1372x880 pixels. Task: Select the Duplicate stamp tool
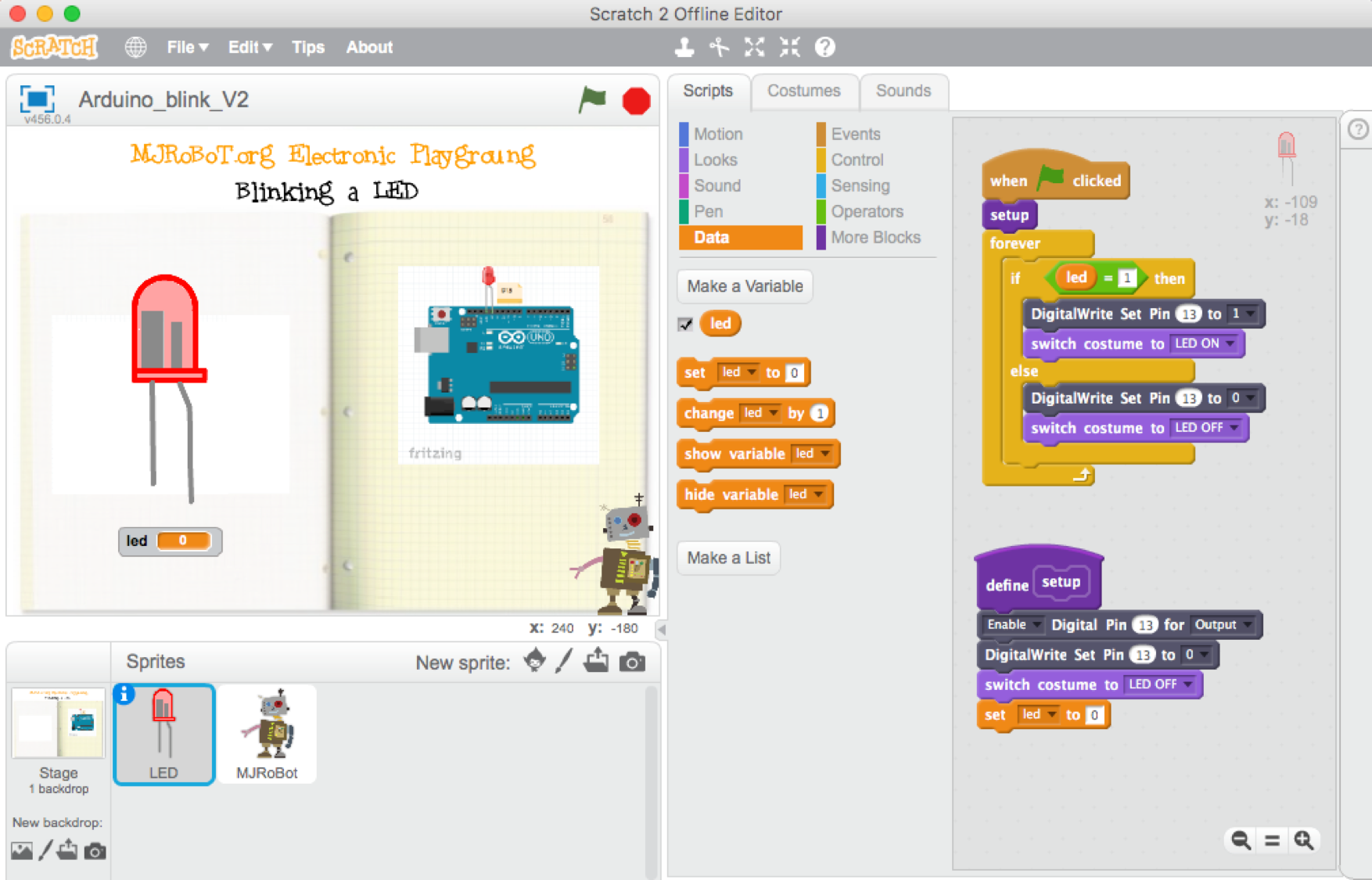point(684,47)
